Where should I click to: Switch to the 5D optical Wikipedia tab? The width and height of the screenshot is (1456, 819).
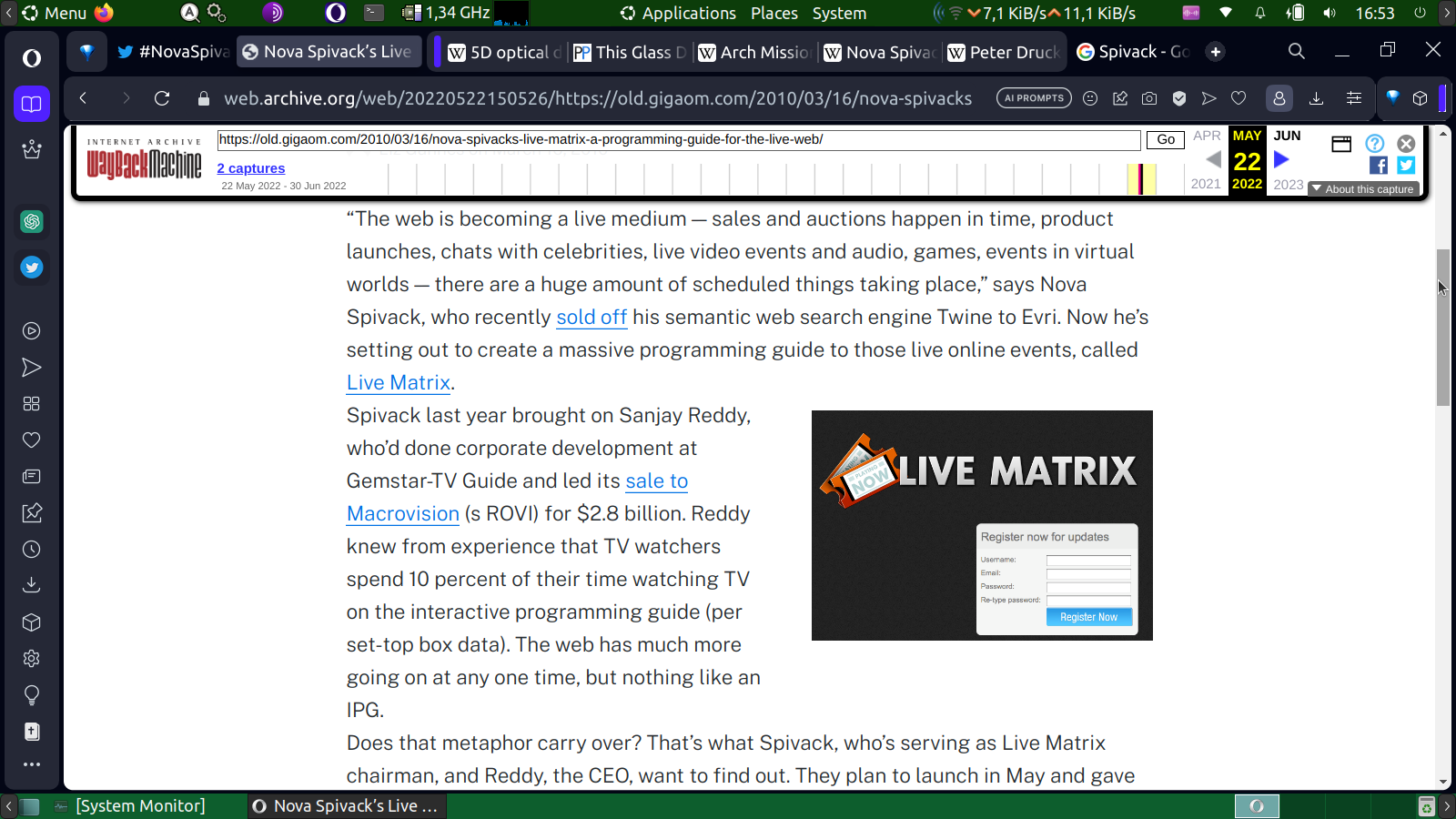[504, 52]
